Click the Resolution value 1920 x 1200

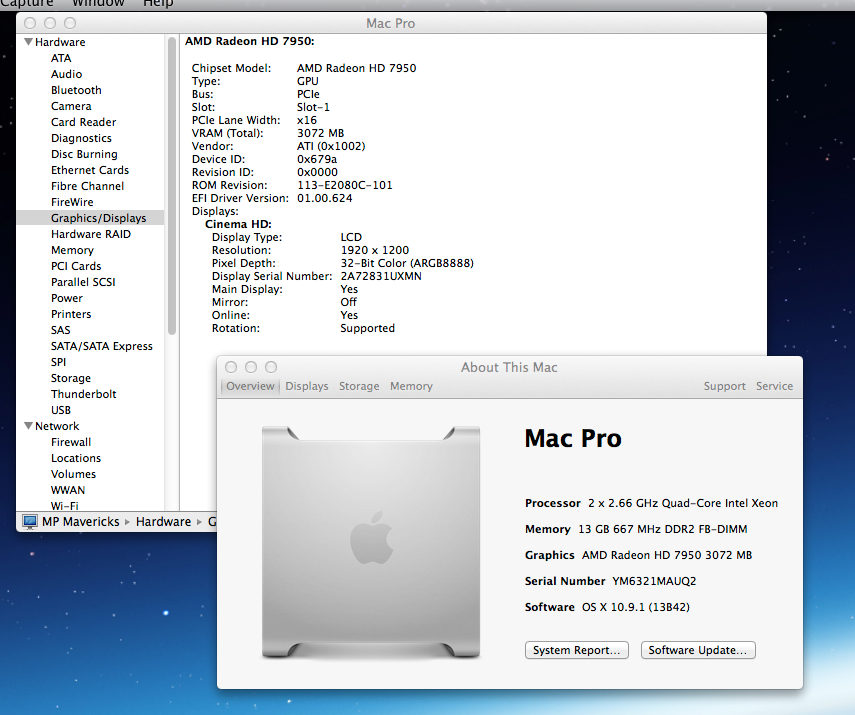click(375, 250)
